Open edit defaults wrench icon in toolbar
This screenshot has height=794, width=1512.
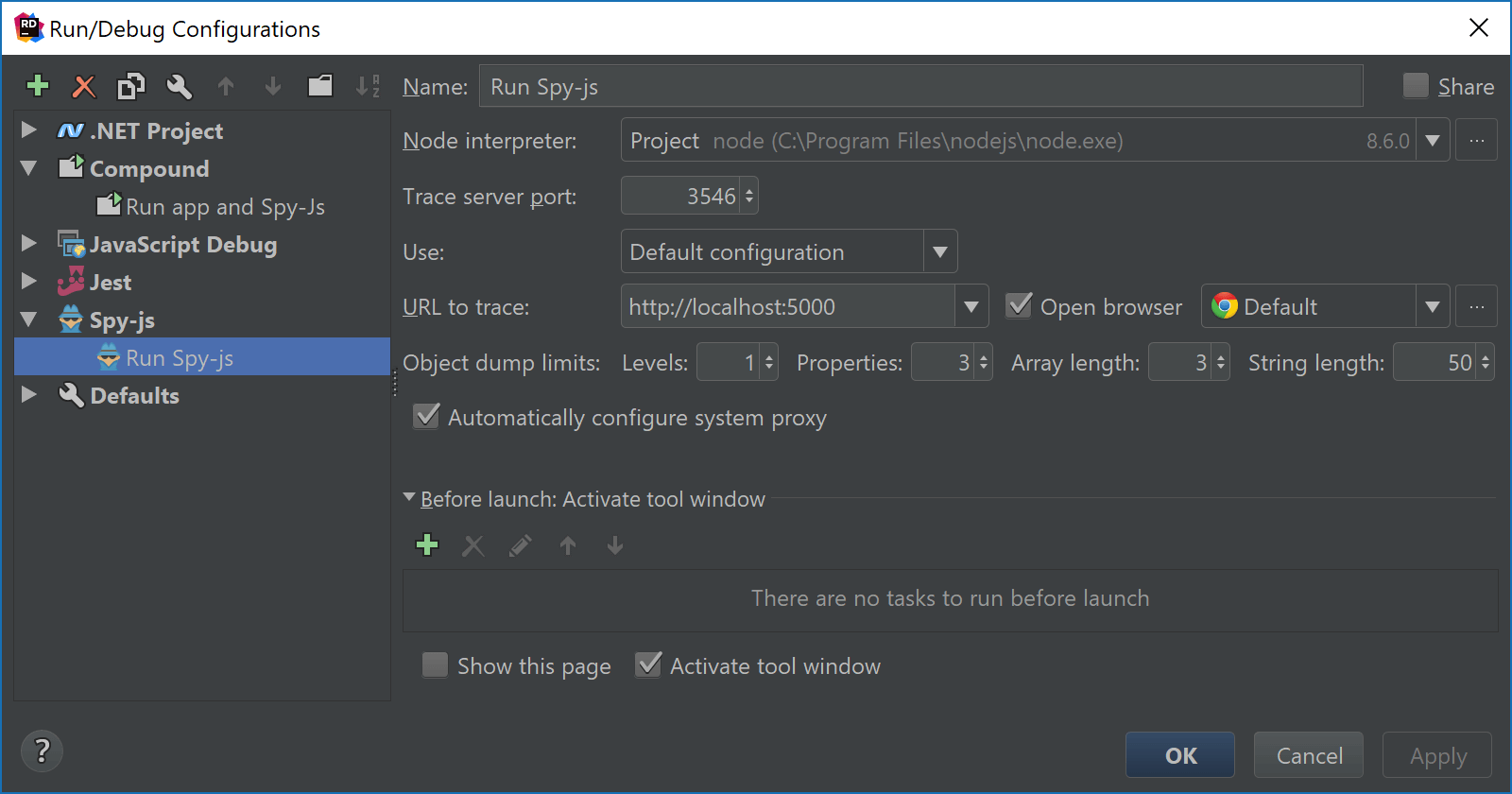(179, 86)
